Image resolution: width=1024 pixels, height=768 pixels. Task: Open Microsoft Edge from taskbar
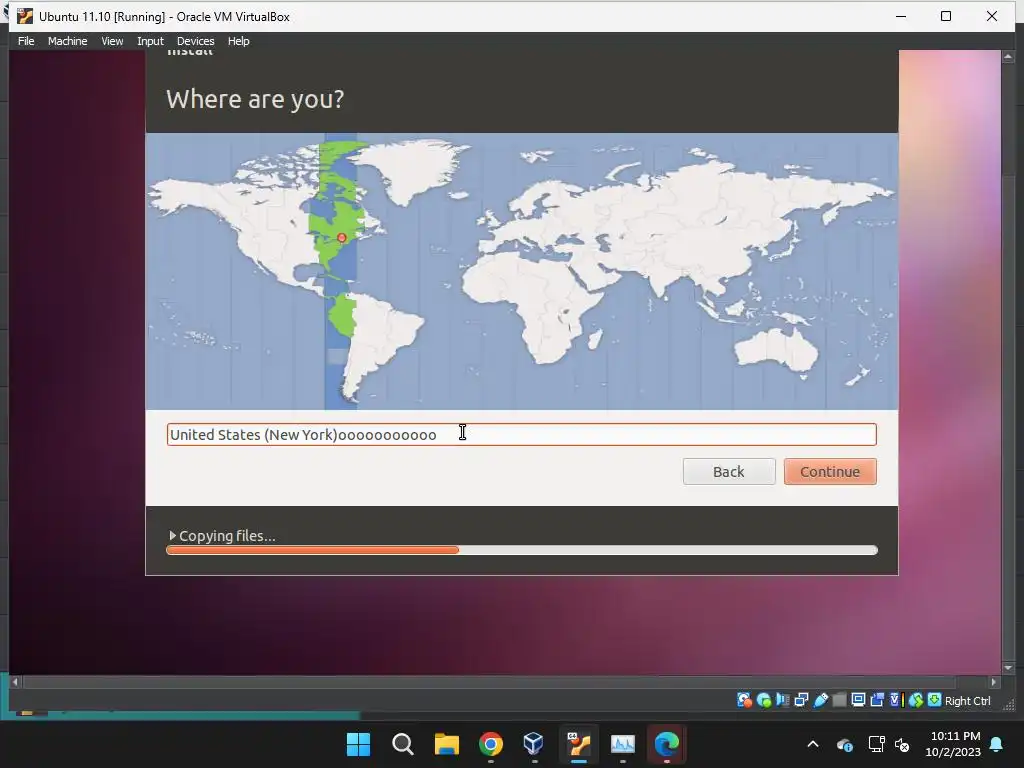click(x=667, y=744)
